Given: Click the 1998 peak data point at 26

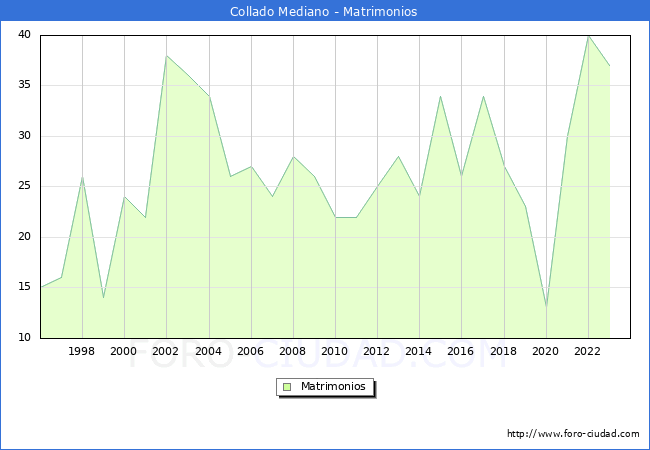Looking at the screenshot, I should coord(82,177).
